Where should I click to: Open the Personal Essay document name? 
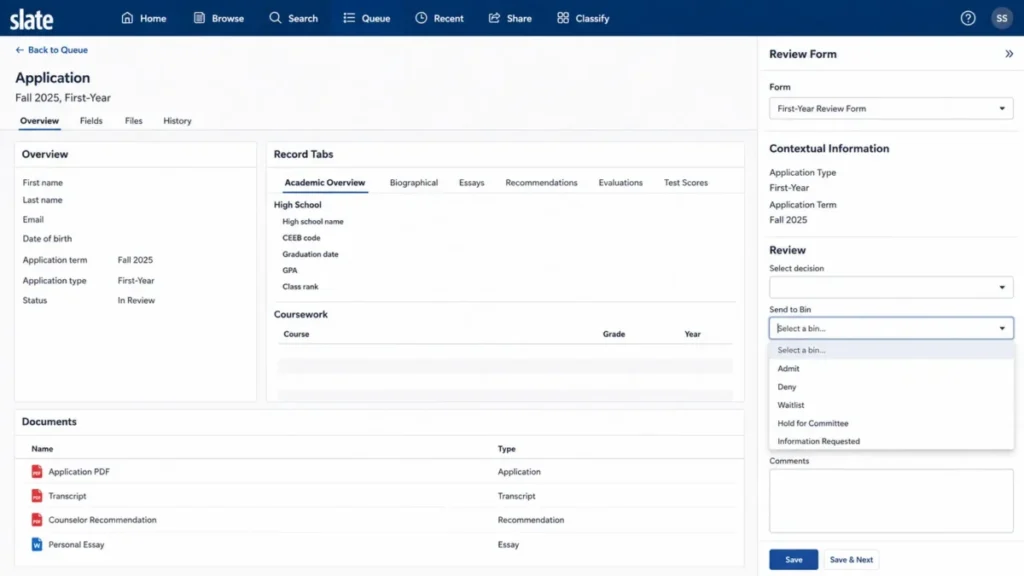coord(76,544)
